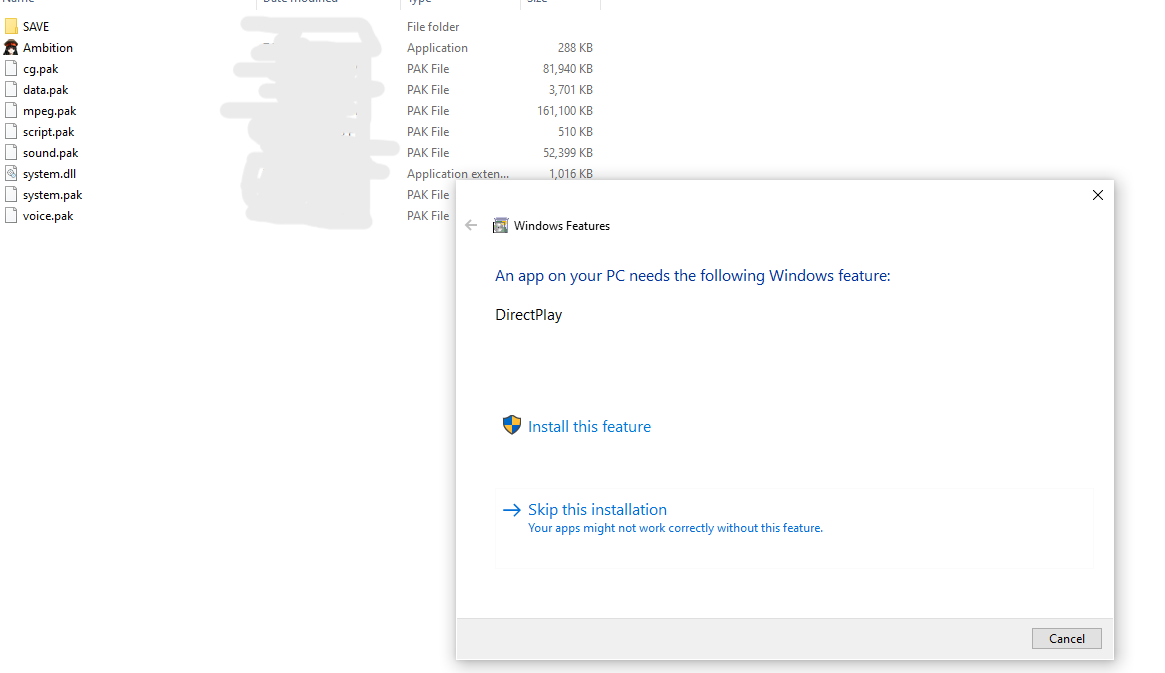Select the file name sound.pak
The height and width of the screenshot is (673, 1165).
click(x=51, y=153)
